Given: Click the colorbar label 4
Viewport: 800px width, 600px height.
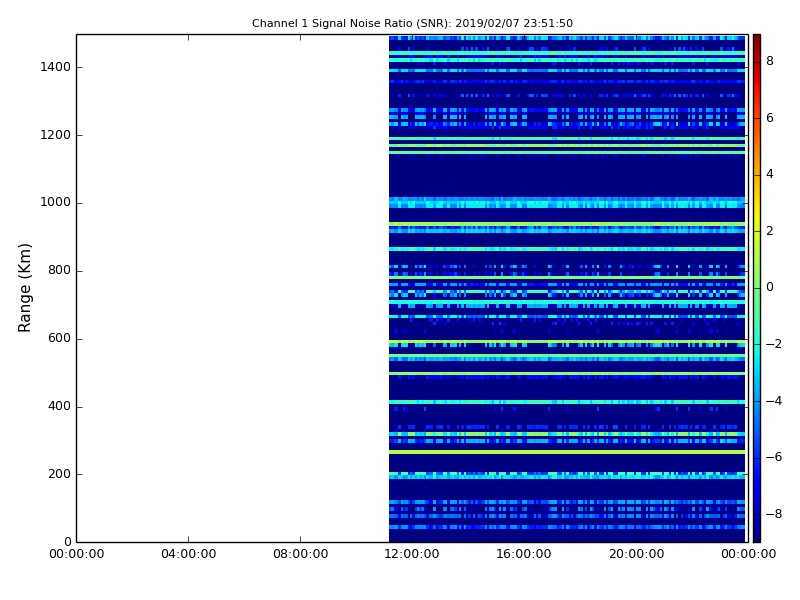Looking at the screenshot, I should [770, 174].
